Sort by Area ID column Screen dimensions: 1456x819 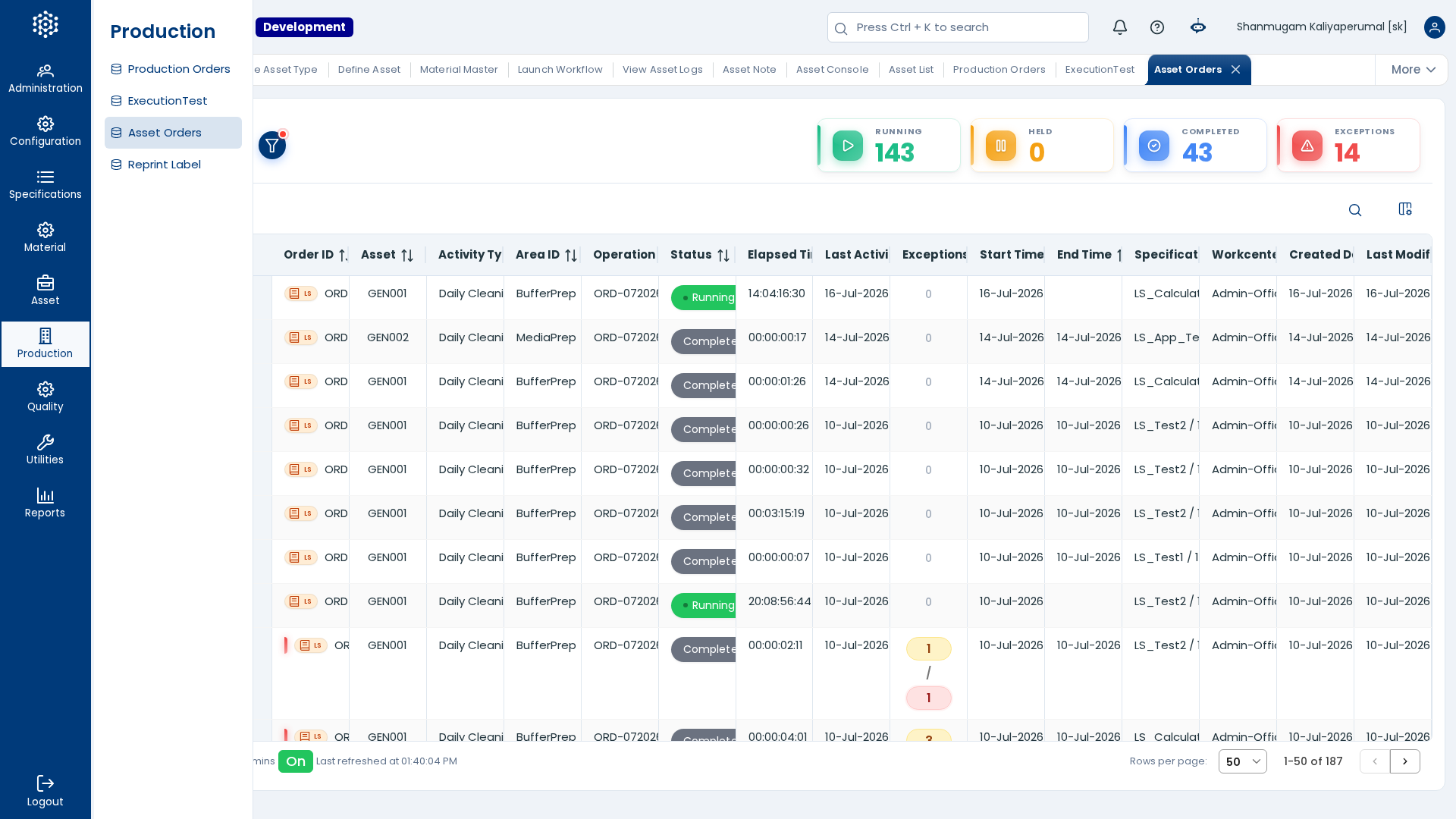pos(571,256)
